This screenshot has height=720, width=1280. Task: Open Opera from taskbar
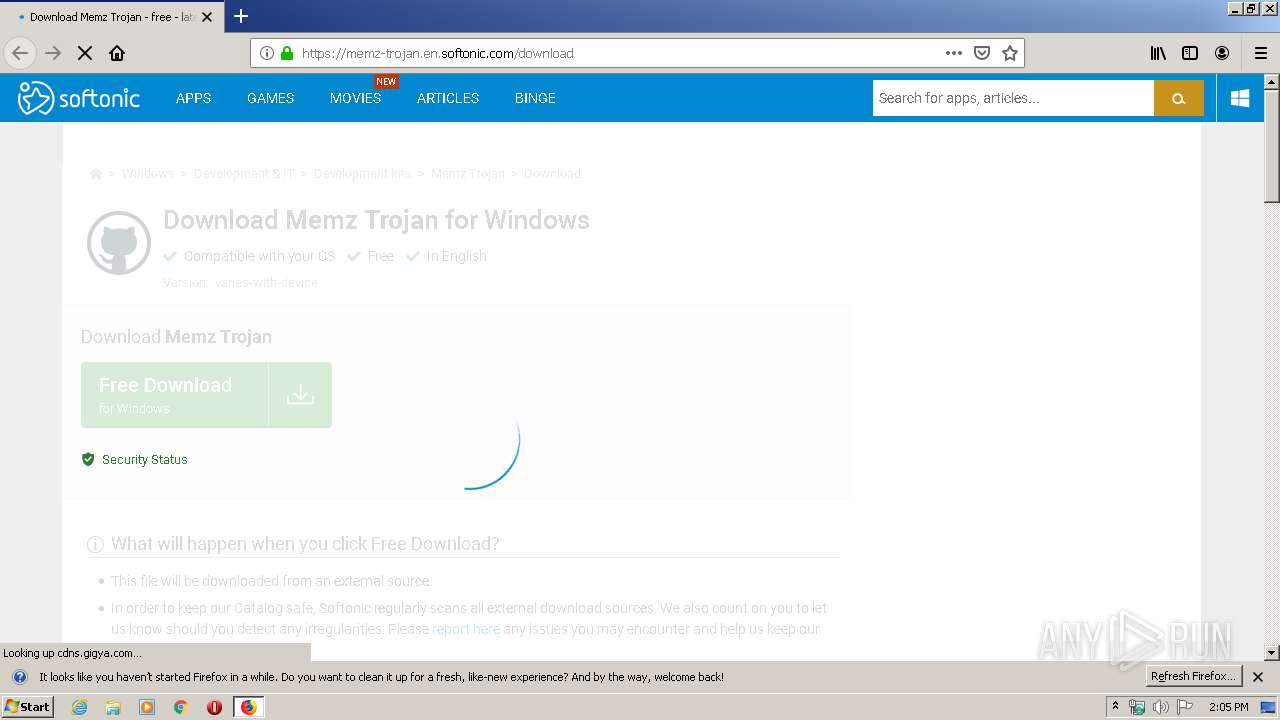pos(214,707)
